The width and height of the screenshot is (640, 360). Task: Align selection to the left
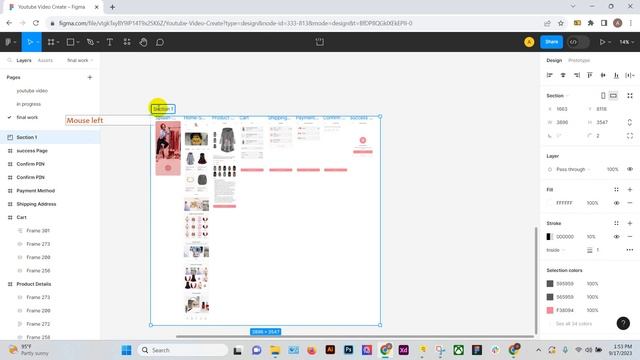click(549, 75)
